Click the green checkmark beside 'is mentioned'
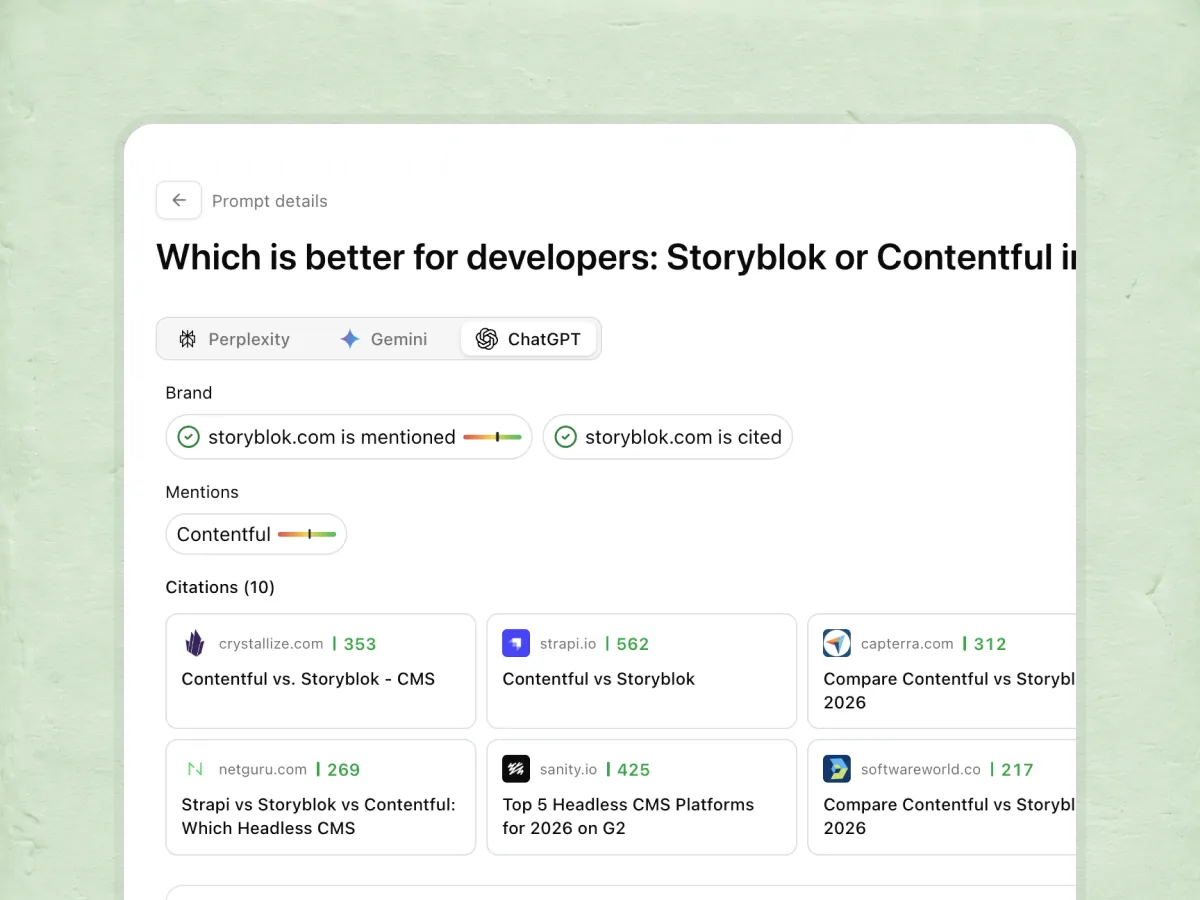The height and width of the screenshot is (900, 1200). (188, 437)
